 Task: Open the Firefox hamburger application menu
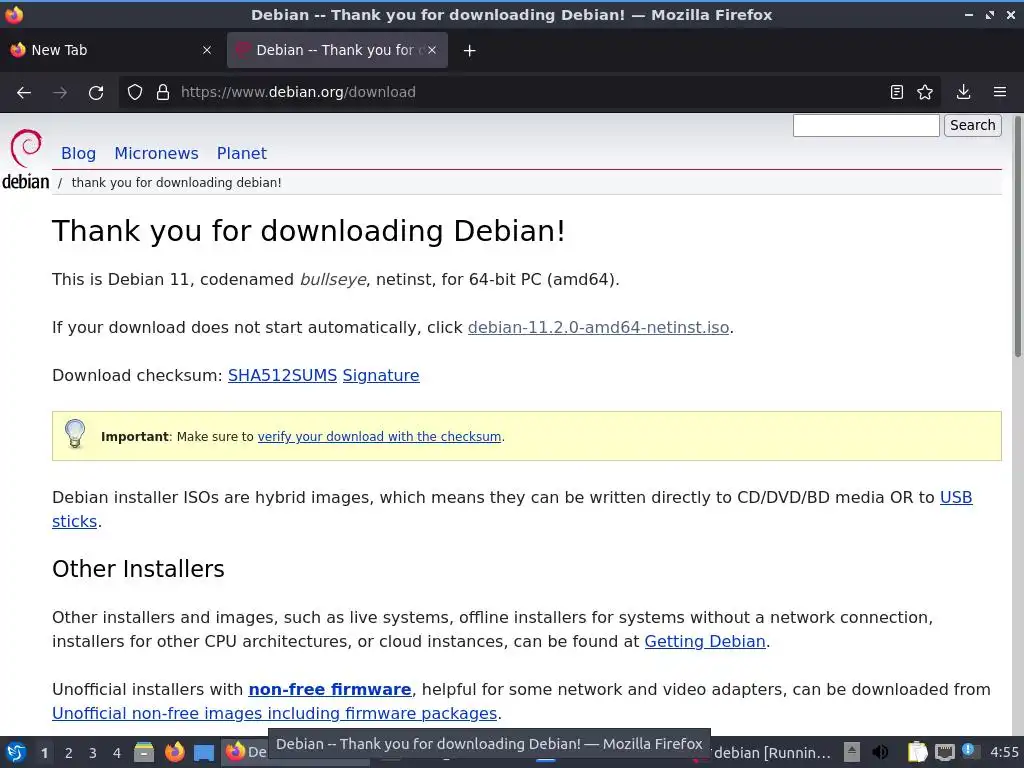click(999, 92)
